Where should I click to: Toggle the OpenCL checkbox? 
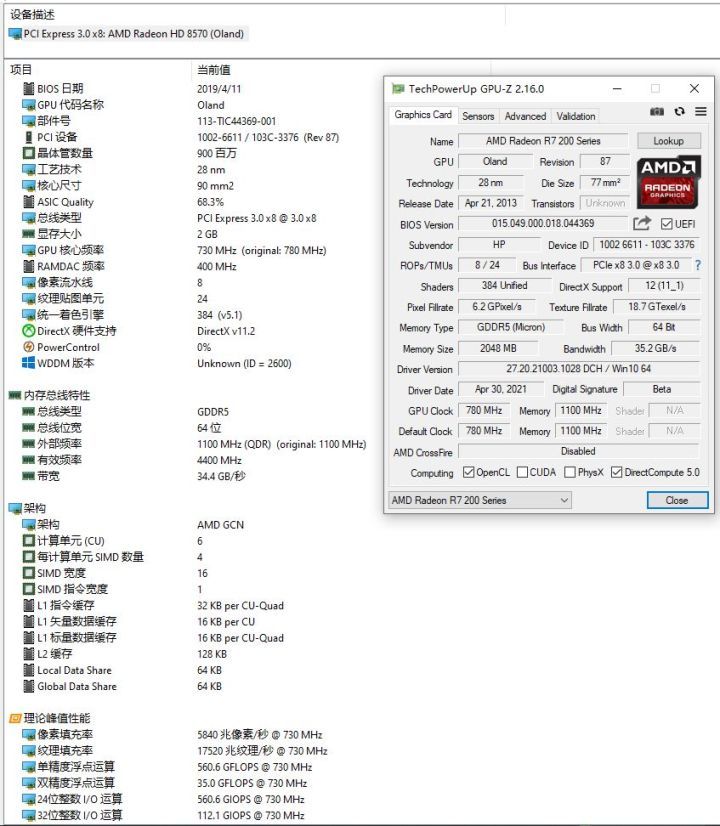click(468, 472)
